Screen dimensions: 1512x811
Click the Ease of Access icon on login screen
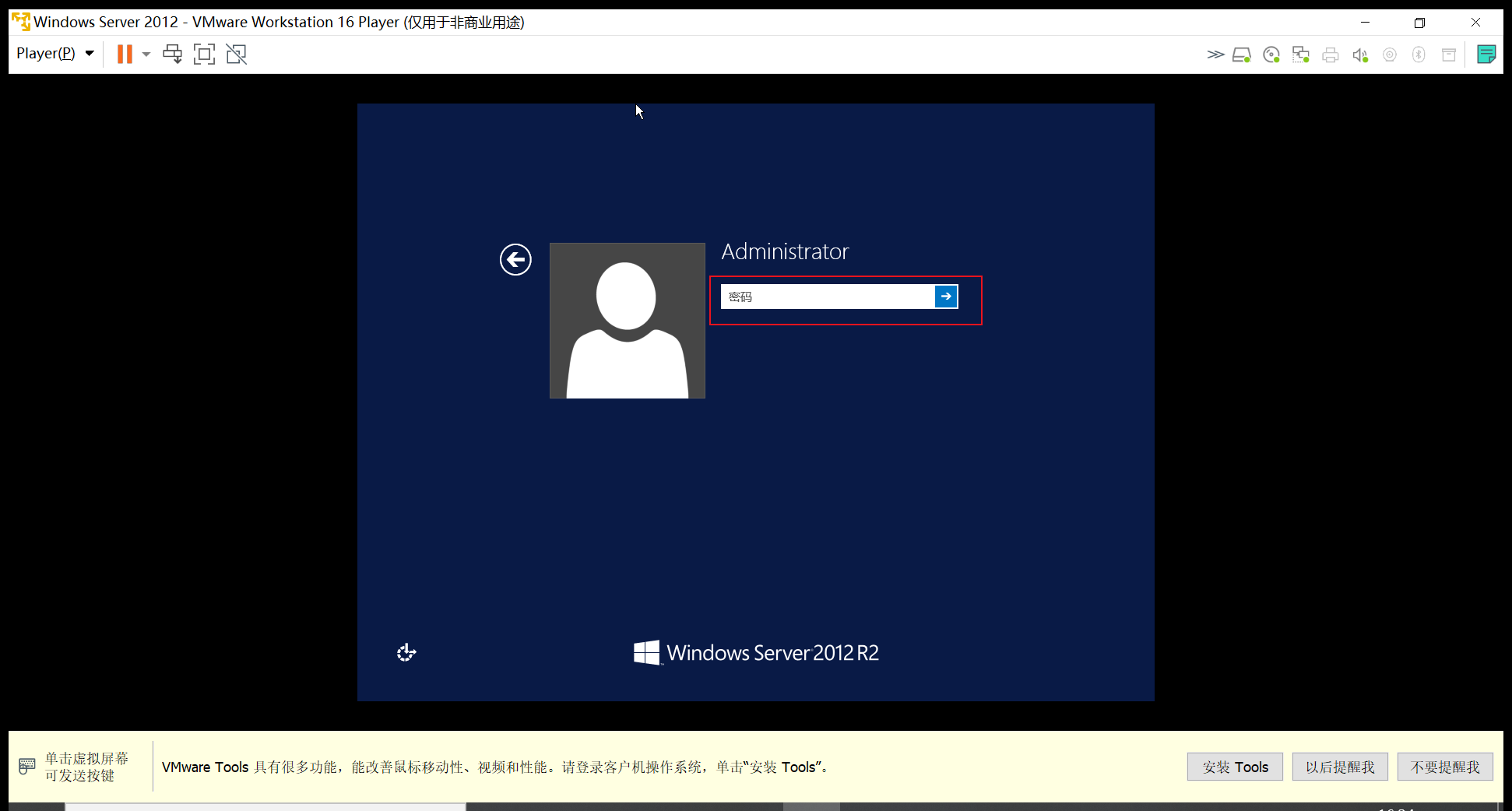pos(406,652)
